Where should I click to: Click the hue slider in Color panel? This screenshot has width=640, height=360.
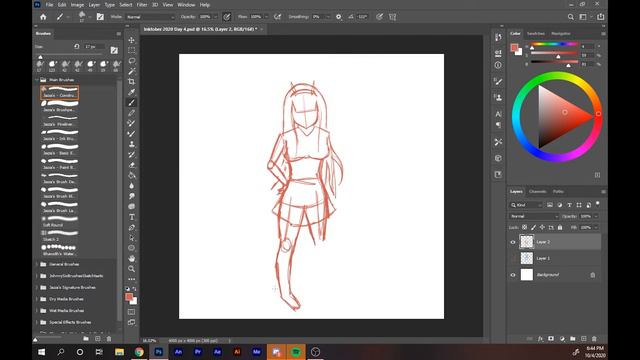554,44
